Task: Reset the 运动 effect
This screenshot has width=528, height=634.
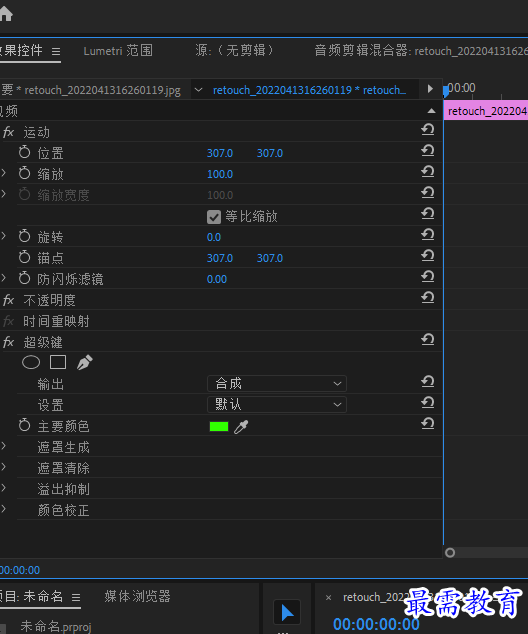Action: tap(428, 130)
